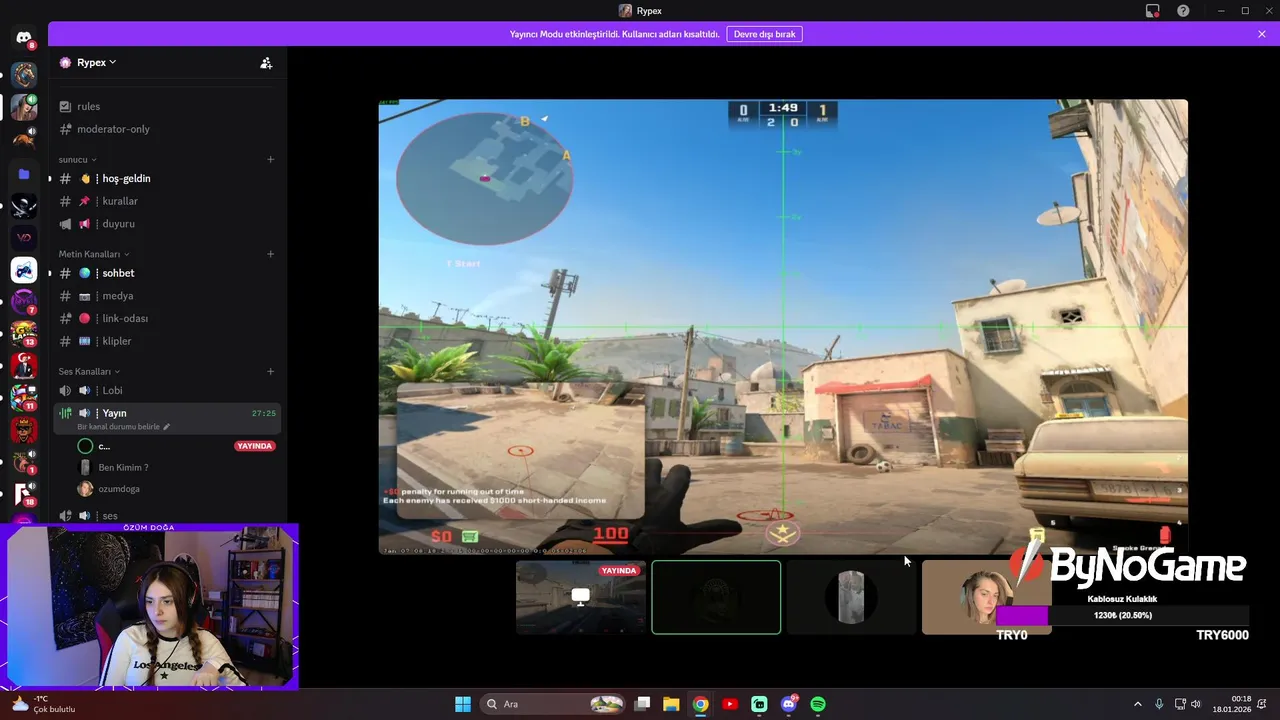
Task: Open the weather widget showing -1°C
Action: coord(43,704)
